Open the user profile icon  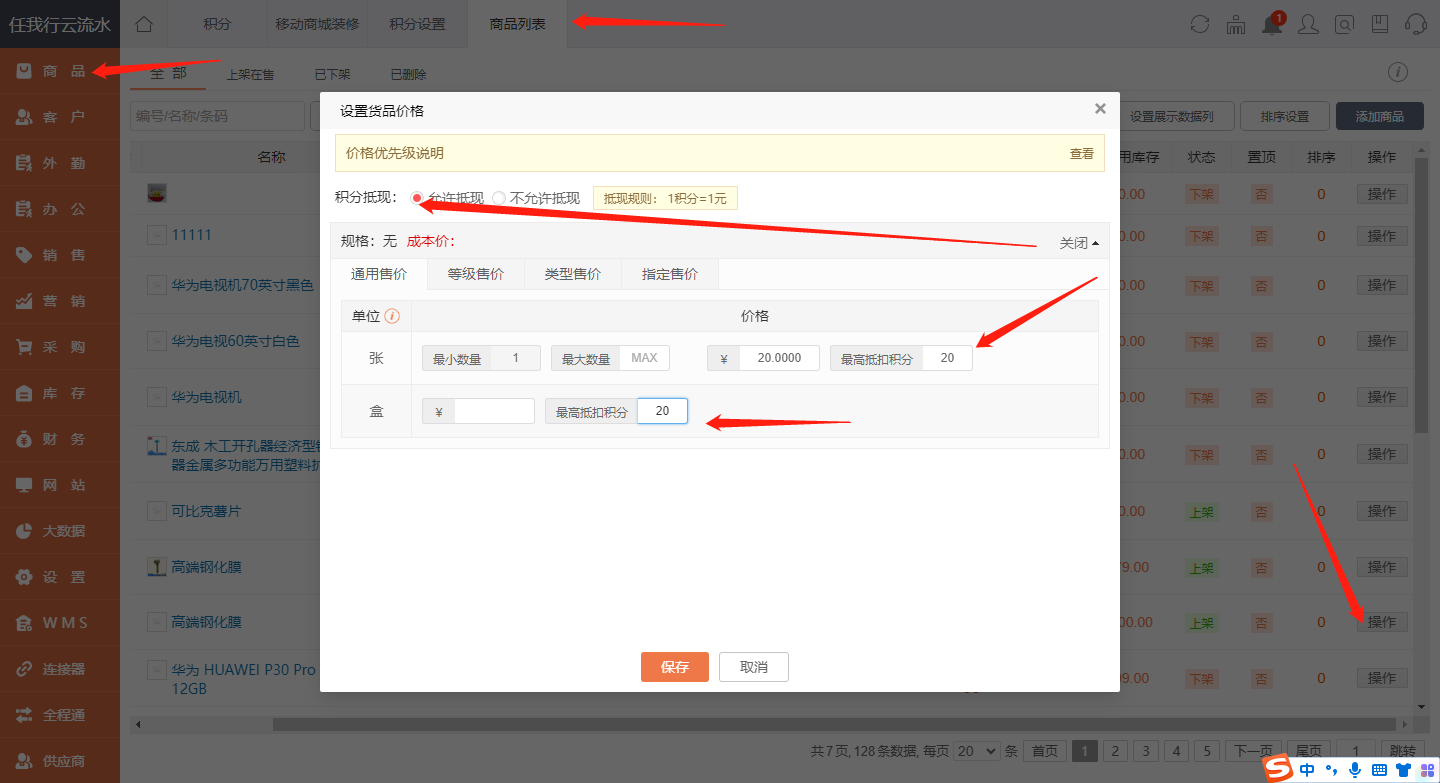tap(1308, 24)
